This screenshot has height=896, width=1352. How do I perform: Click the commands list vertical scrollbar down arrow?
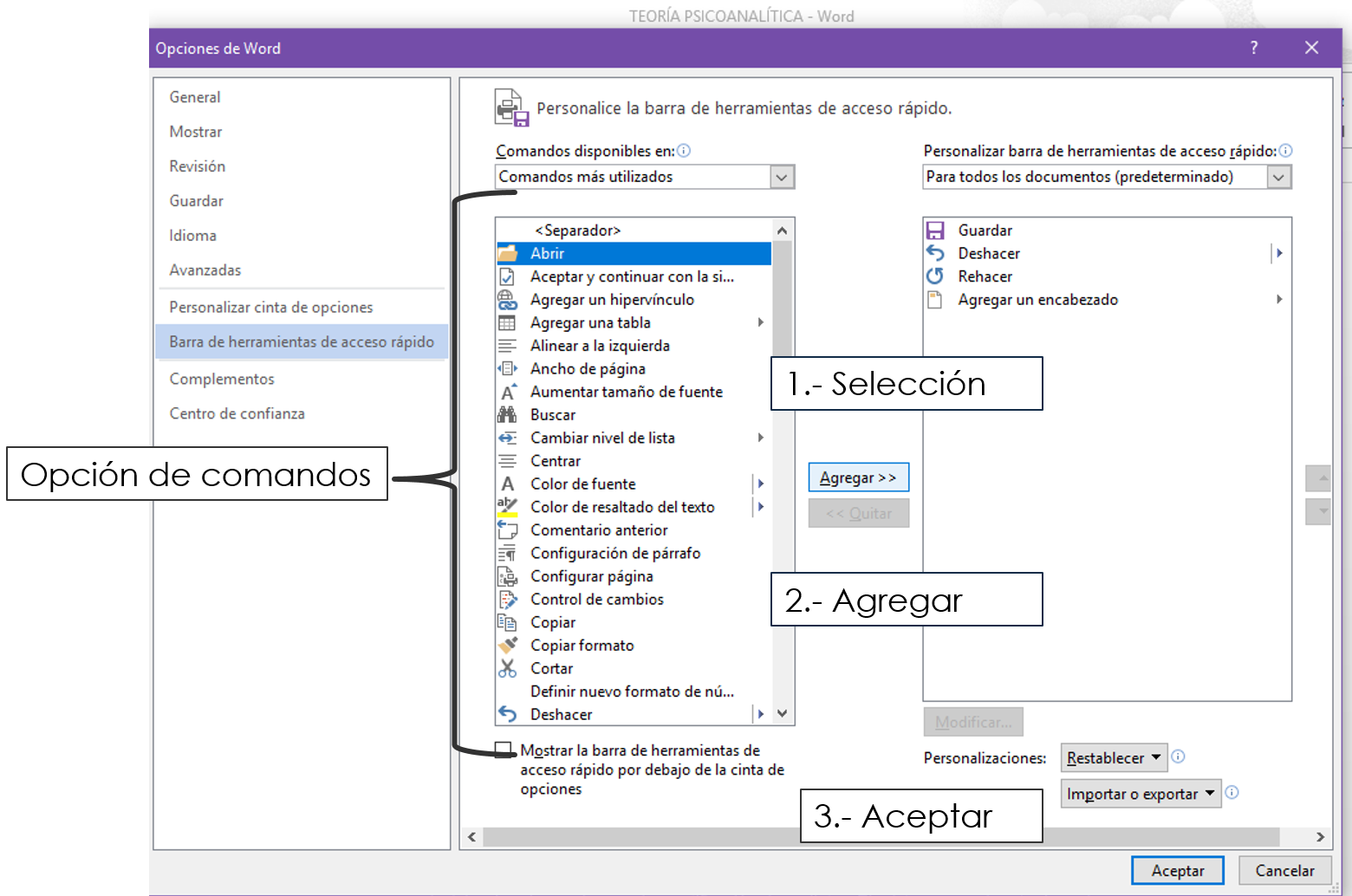[x=782, y=712]
